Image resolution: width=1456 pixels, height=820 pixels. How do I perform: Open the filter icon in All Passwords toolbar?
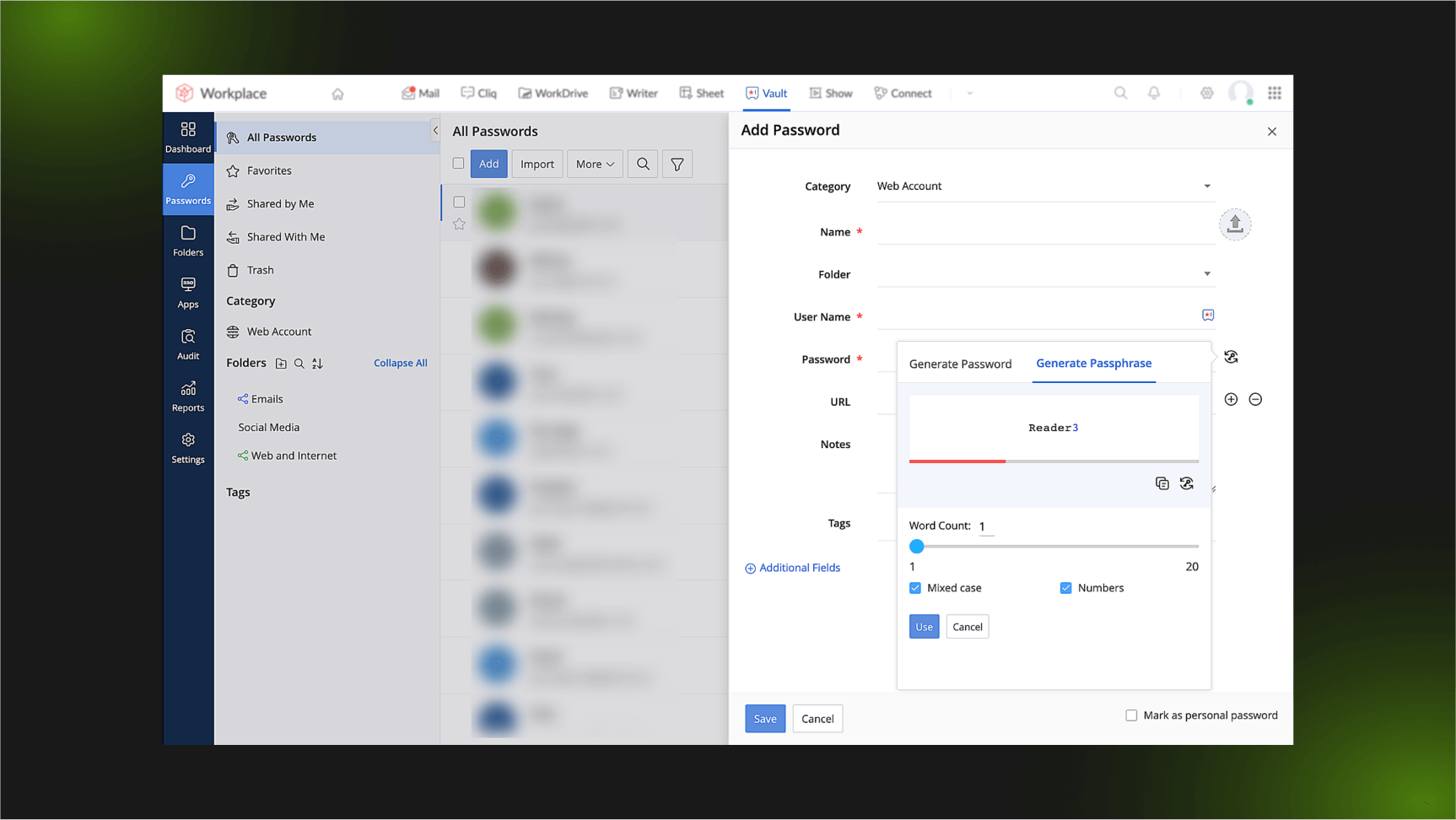677,165
